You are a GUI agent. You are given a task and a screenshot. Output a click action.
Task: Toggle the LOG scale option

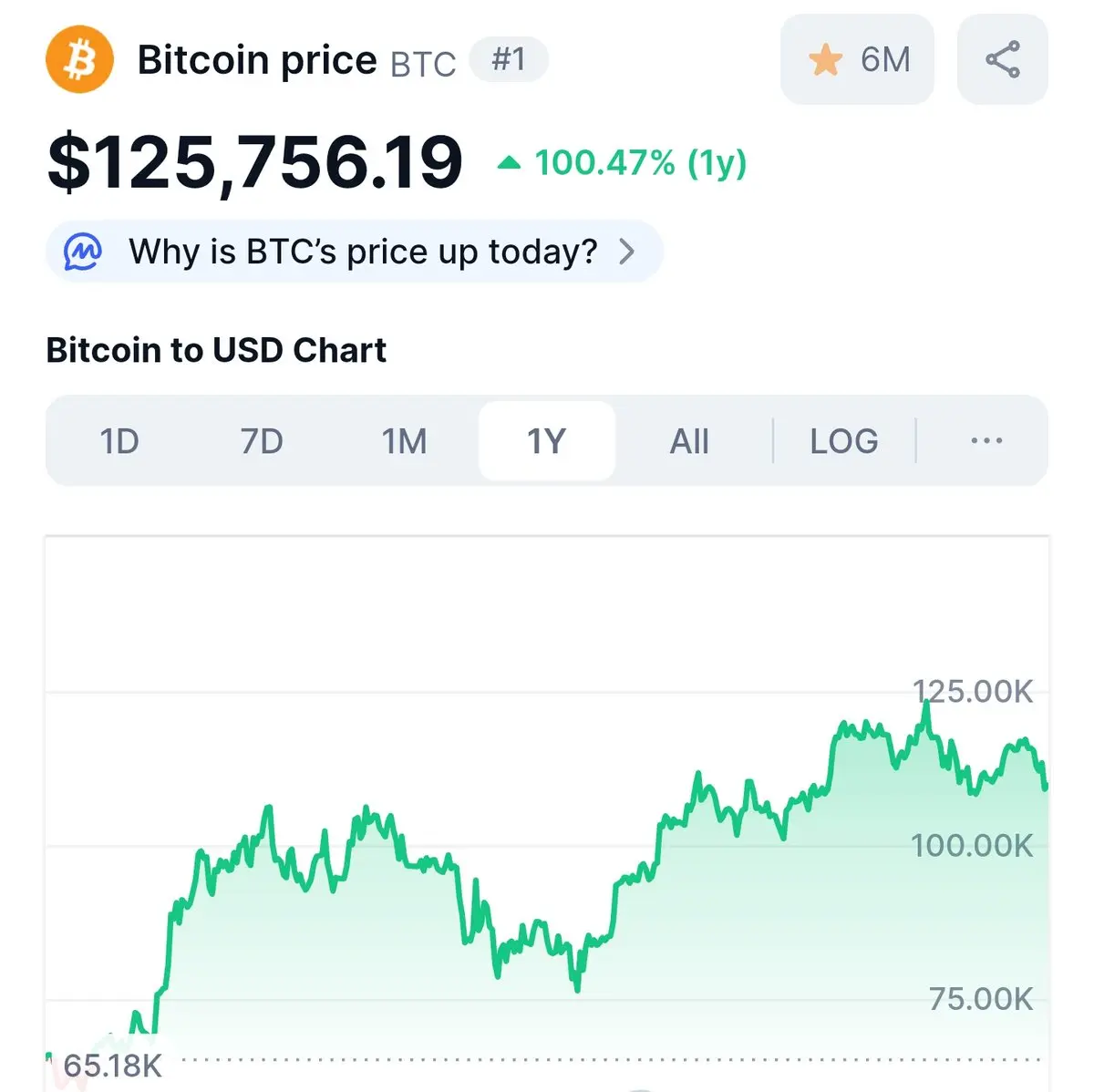click(x=844, y=441)
